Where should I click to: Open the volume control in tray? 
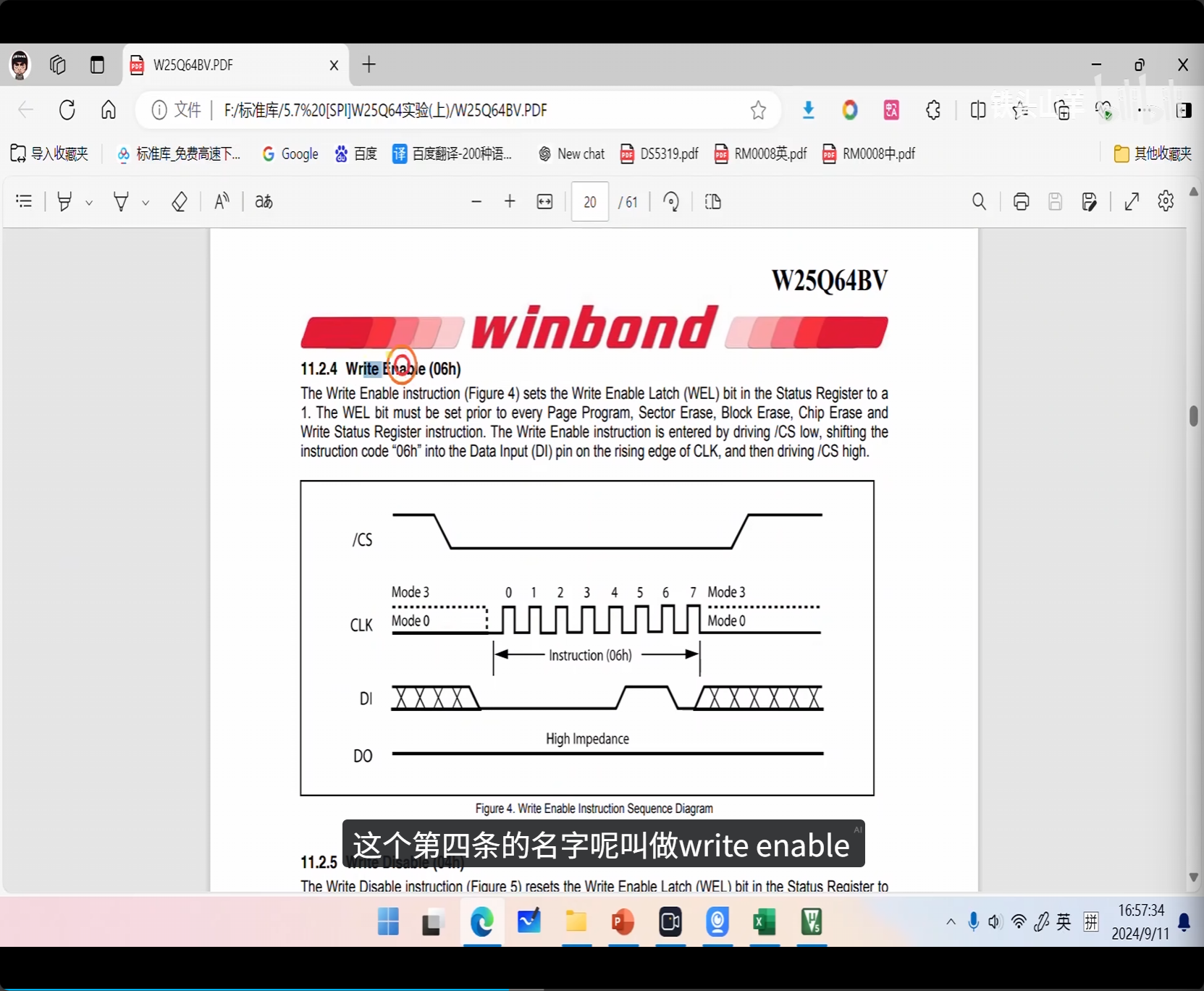point(995,922)
